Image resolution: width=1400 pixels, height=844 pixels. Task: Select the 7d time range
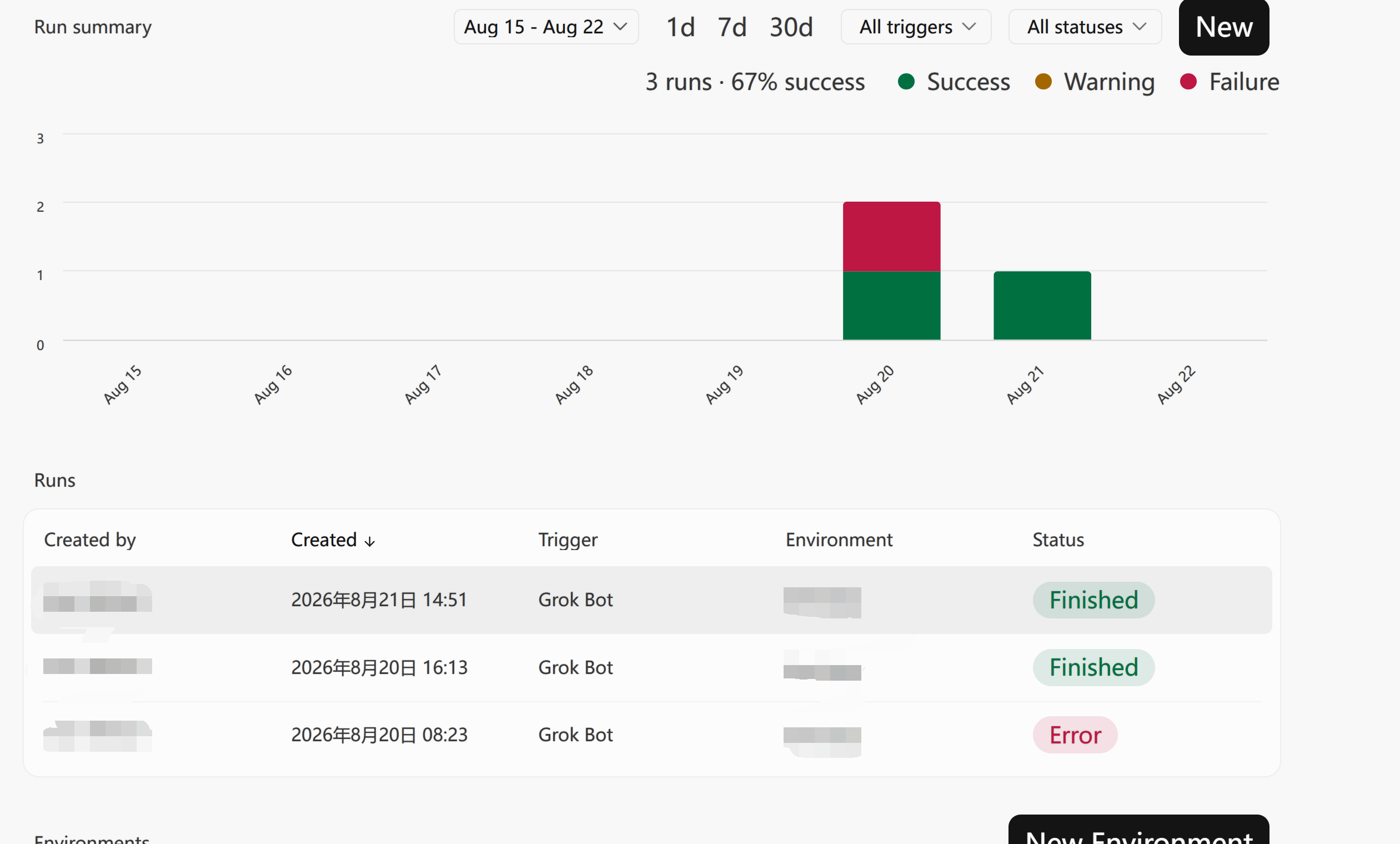coord(732,27)
